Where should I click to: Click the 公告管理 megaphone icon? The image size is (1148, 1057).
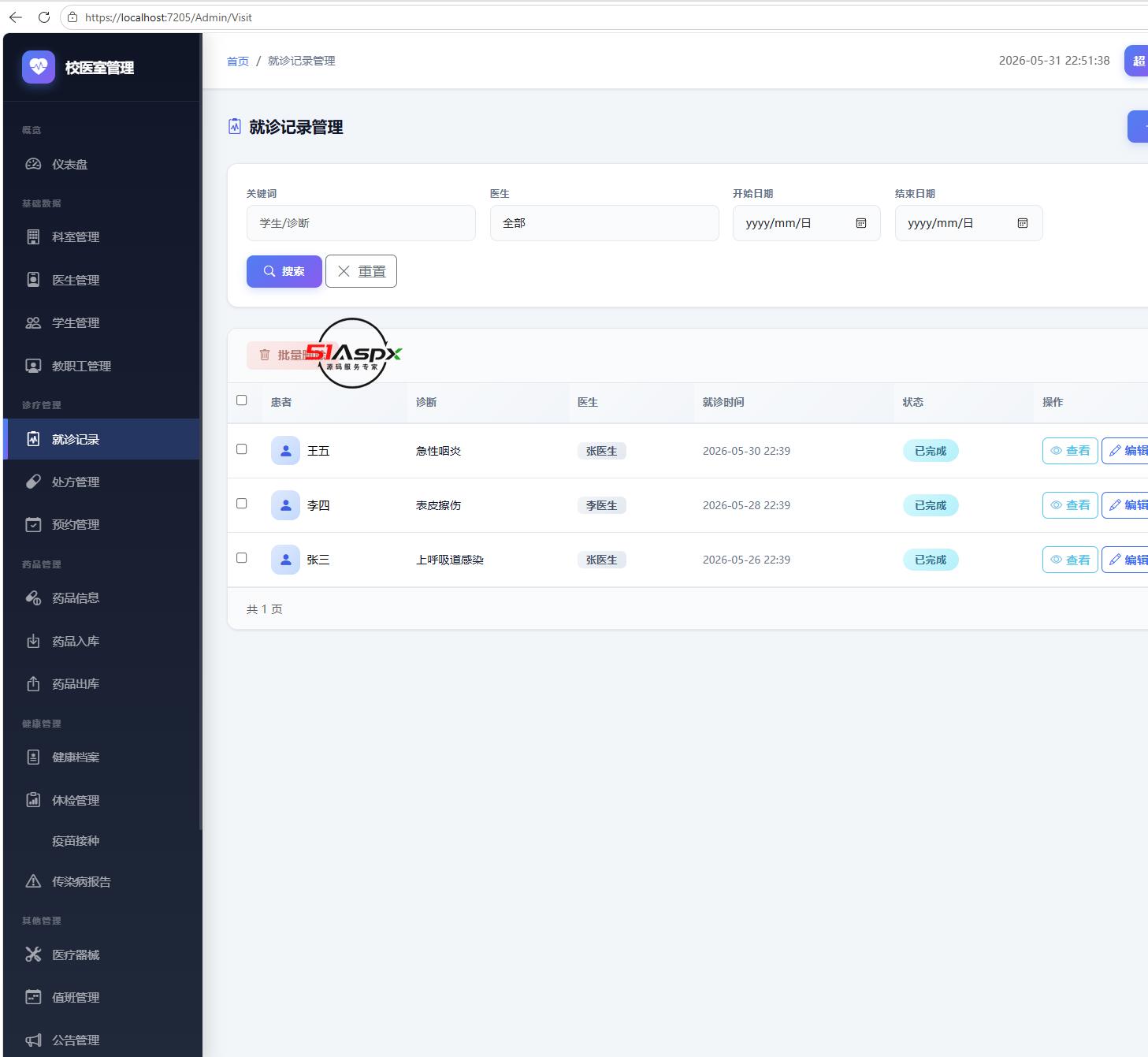point(33,1040)
